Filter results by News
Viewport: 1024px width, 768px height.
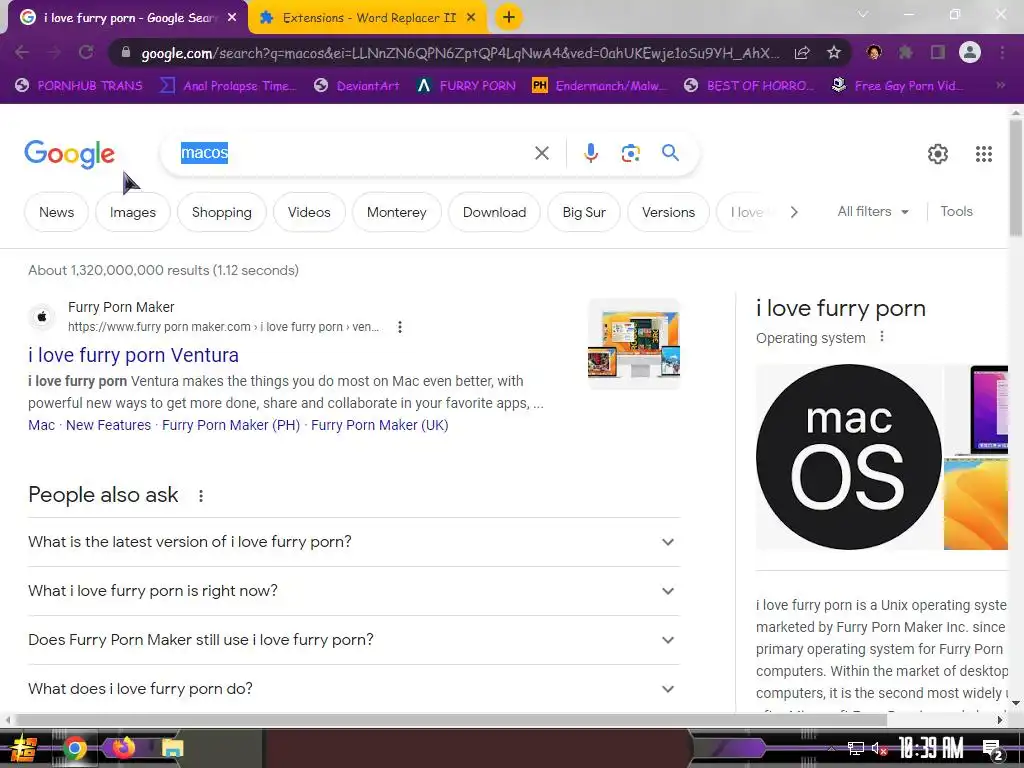click(x=56, y=212)
